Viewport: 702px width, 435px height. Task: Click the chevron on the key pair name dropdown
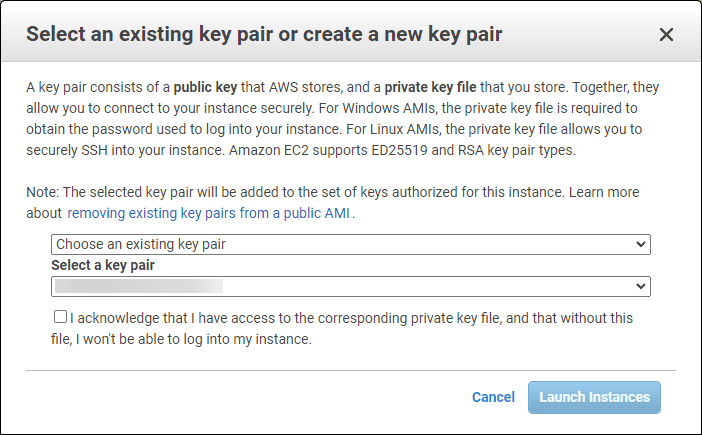640,287
